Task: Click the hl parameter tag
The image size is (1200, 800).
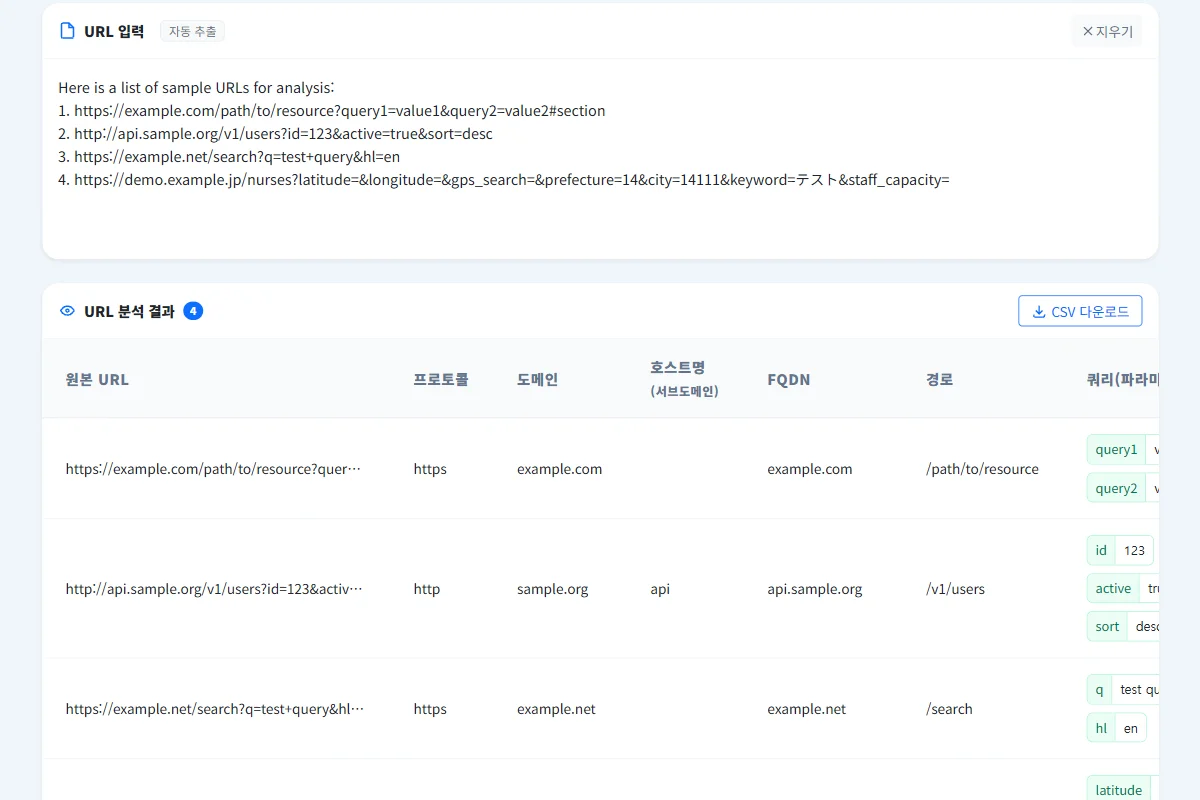Action: tap(1101, 728)
